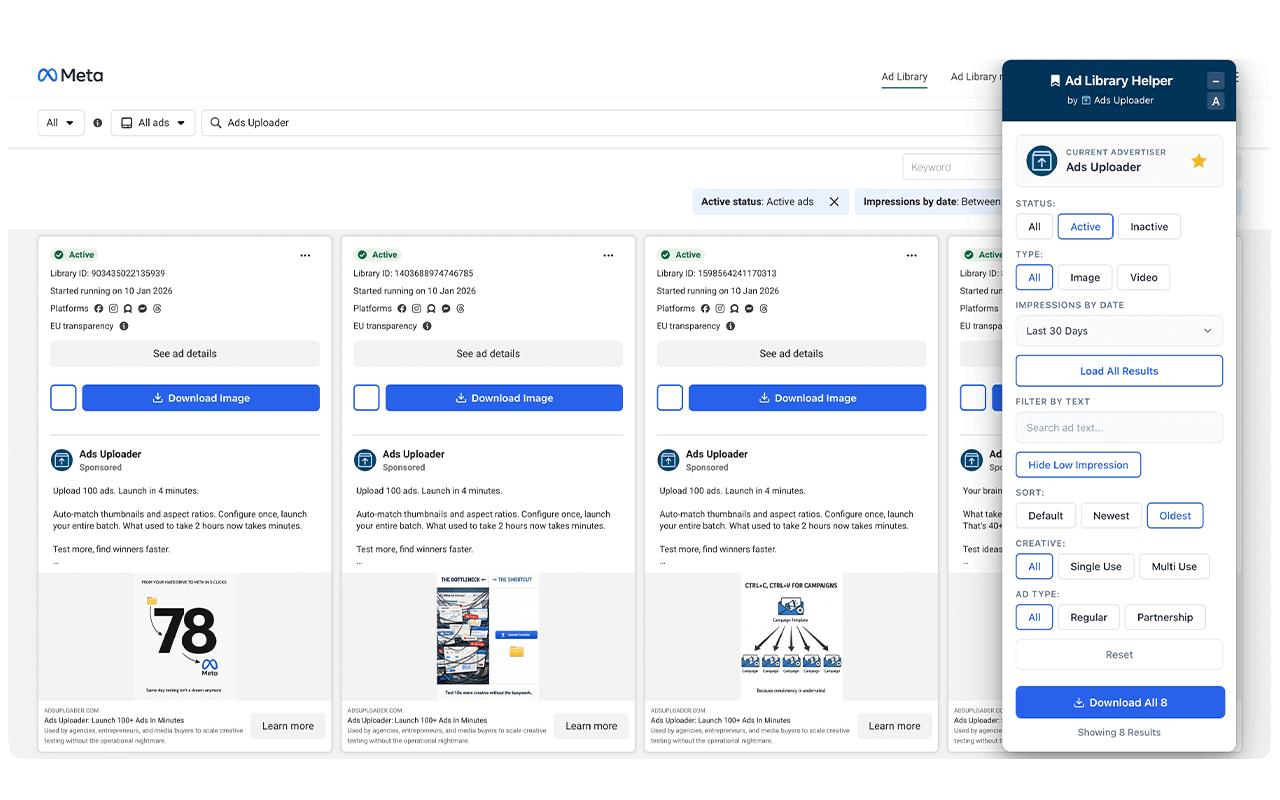Sort results by Newest

click(1111, 516)
